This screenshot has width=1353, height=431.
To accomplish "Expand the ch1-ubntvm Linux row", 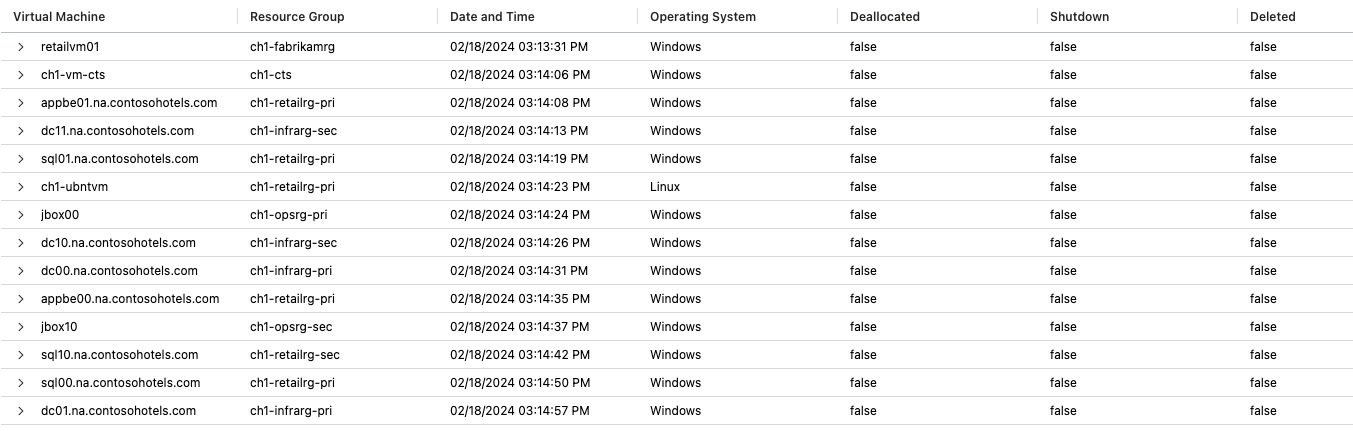I will tap(20, 187).
